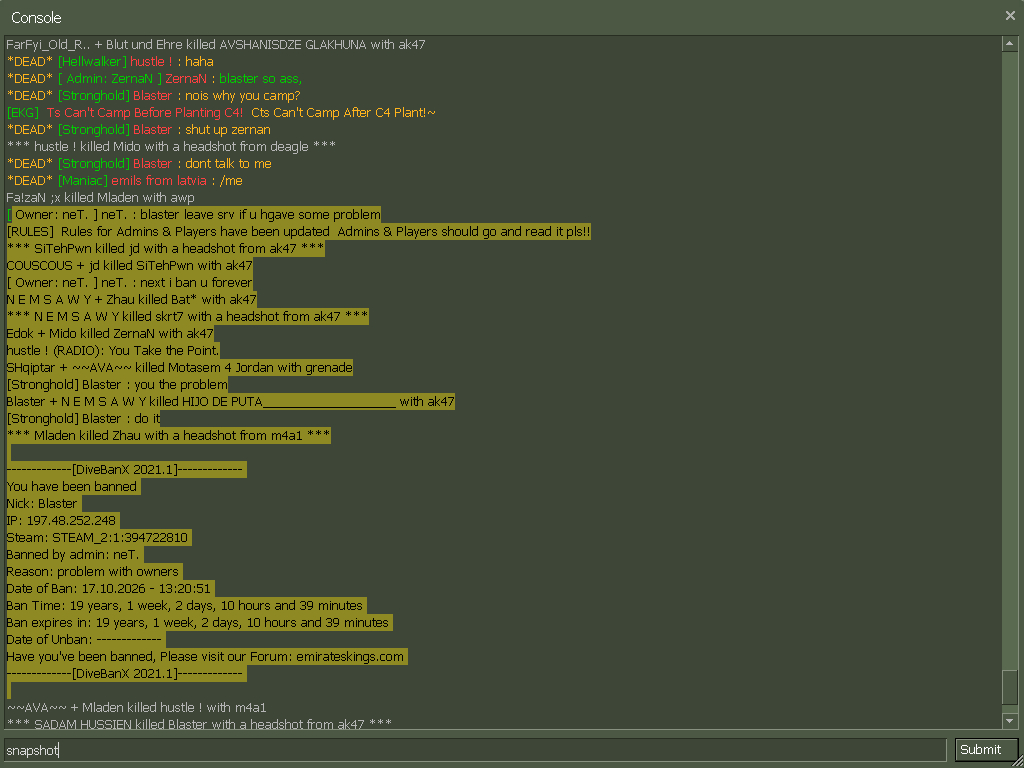Select the Hellwalker 'haha' chat line
Viewport: 1024px width, 768px height.
[110, 61]
